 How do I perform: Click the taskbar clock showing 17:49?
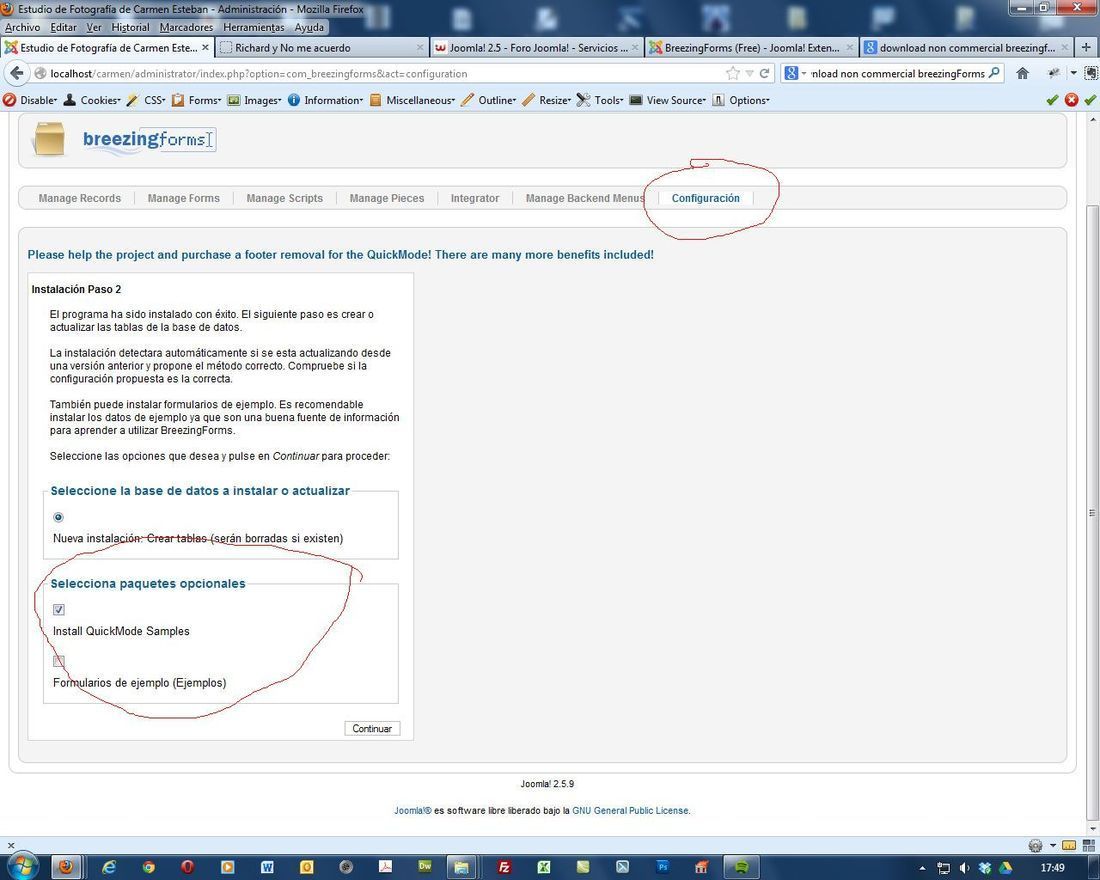coord(1053,868)
